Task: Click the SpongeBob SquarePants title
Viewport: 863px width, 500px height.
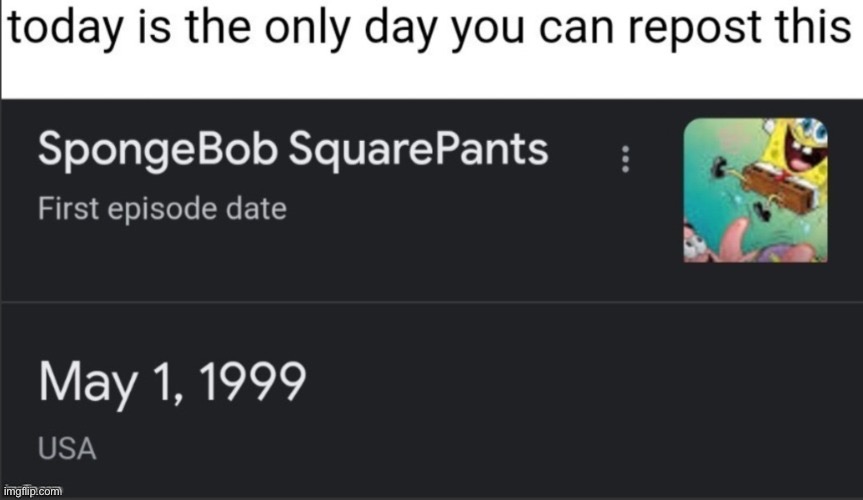Action: point(293,149)
